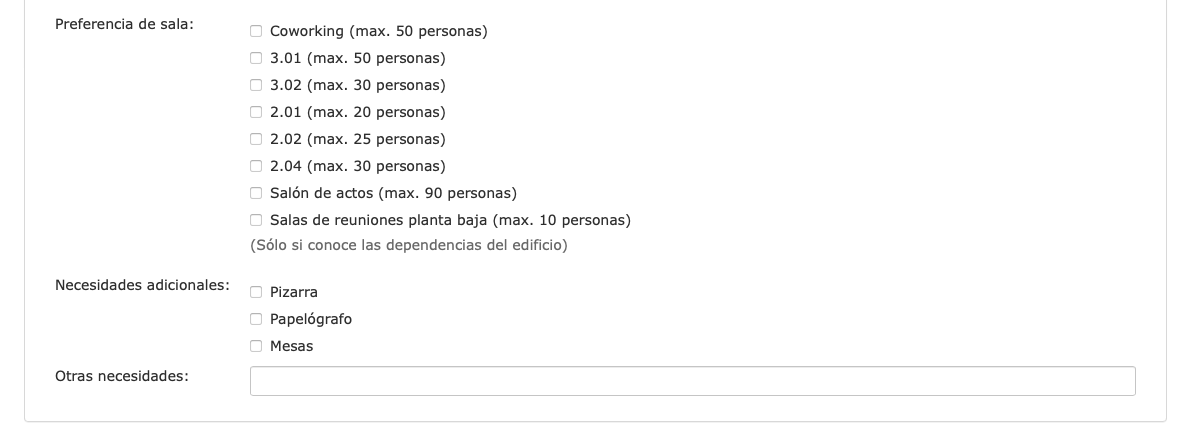This screenshot has height=432, width=1192.
Task: Tick the Papelógrafo checkbox
Action: click(x=256, y=319)
